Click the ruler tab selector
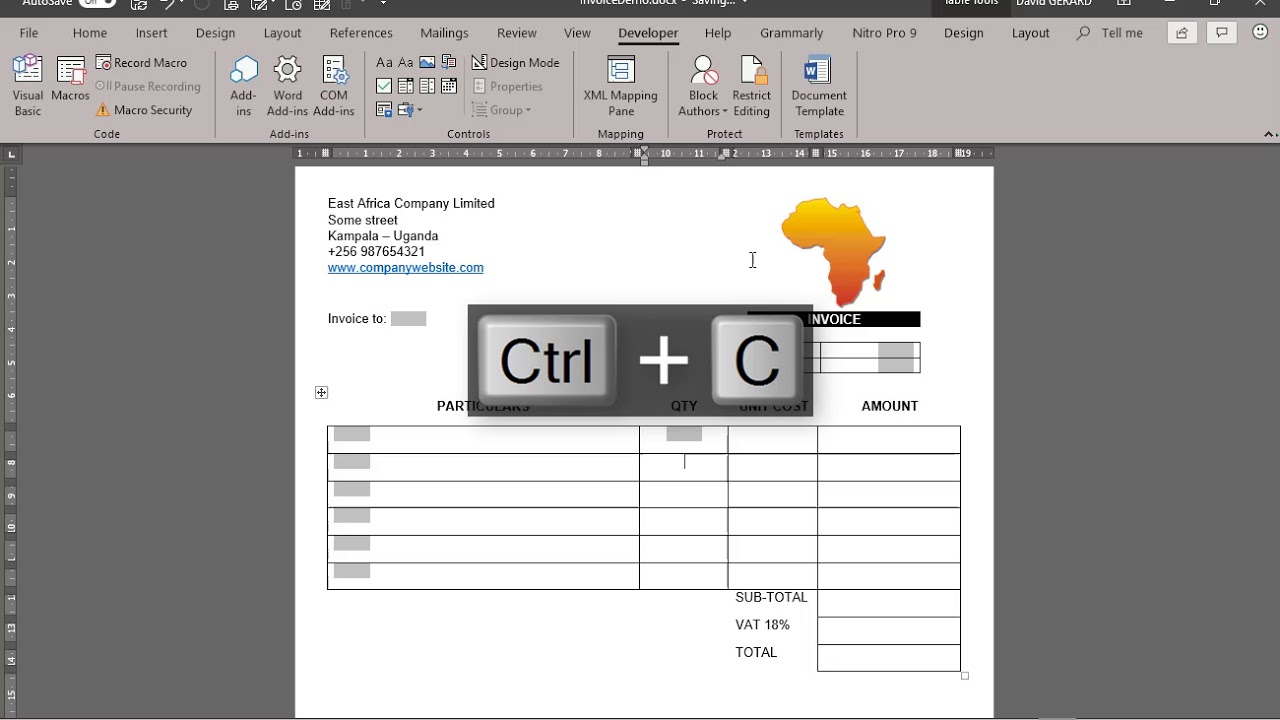The image size is (1280, 720). [x=11, y=154]
